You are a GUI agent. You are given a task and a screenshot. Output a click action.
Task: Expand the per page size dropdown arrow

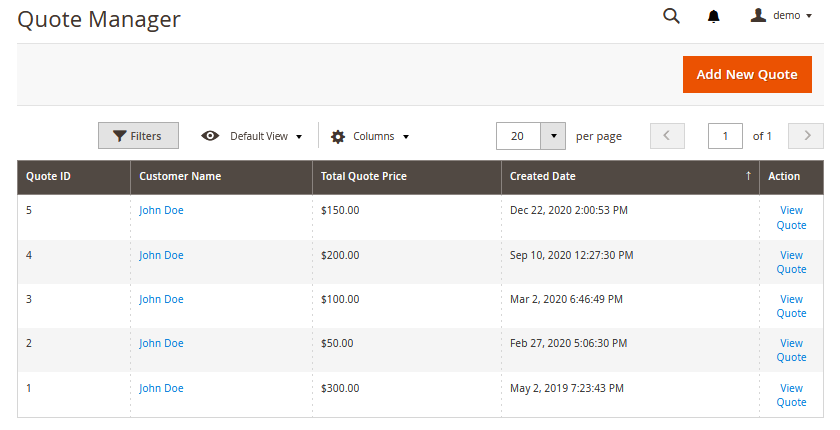(x=553, y=136)
